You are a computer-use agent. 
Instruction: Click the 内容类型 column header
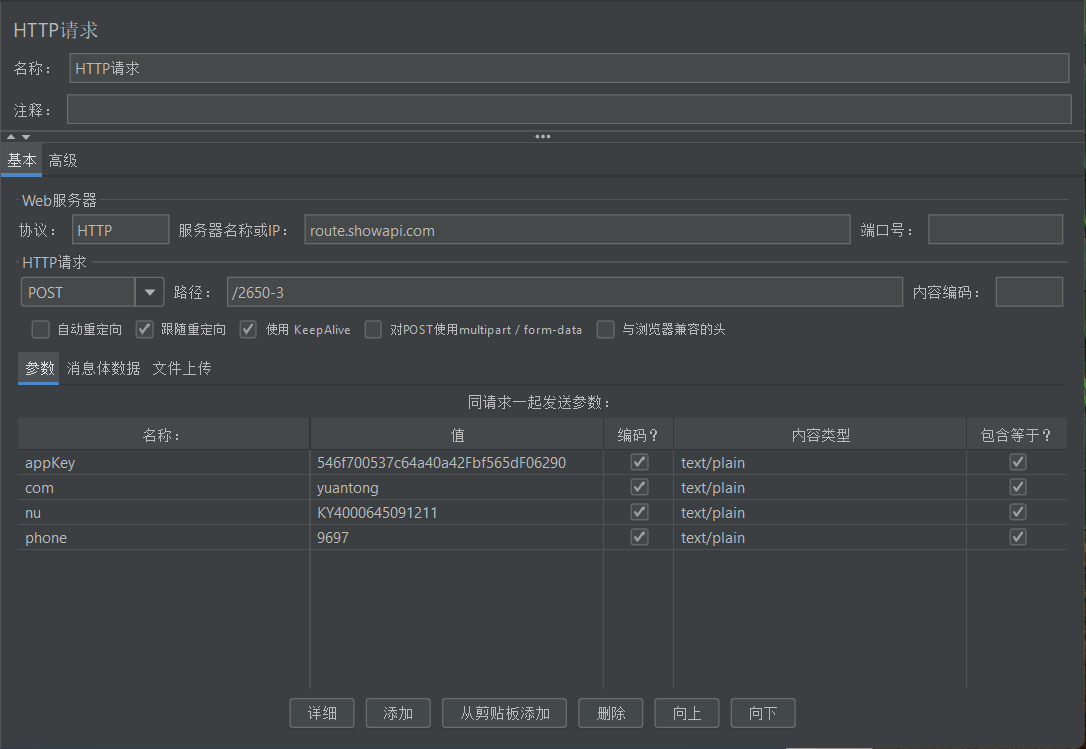(x=820, y=434)
